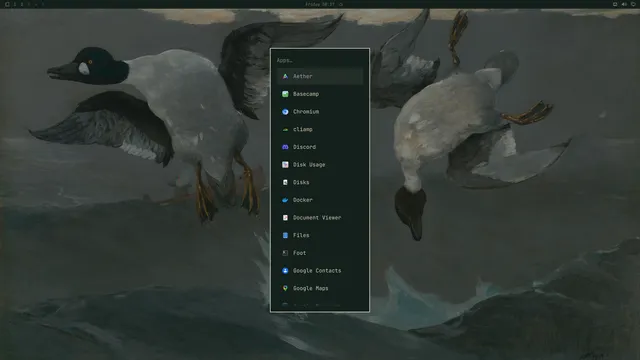
Task: Open the menu icon at top-bar left
Action: (7, 4)
